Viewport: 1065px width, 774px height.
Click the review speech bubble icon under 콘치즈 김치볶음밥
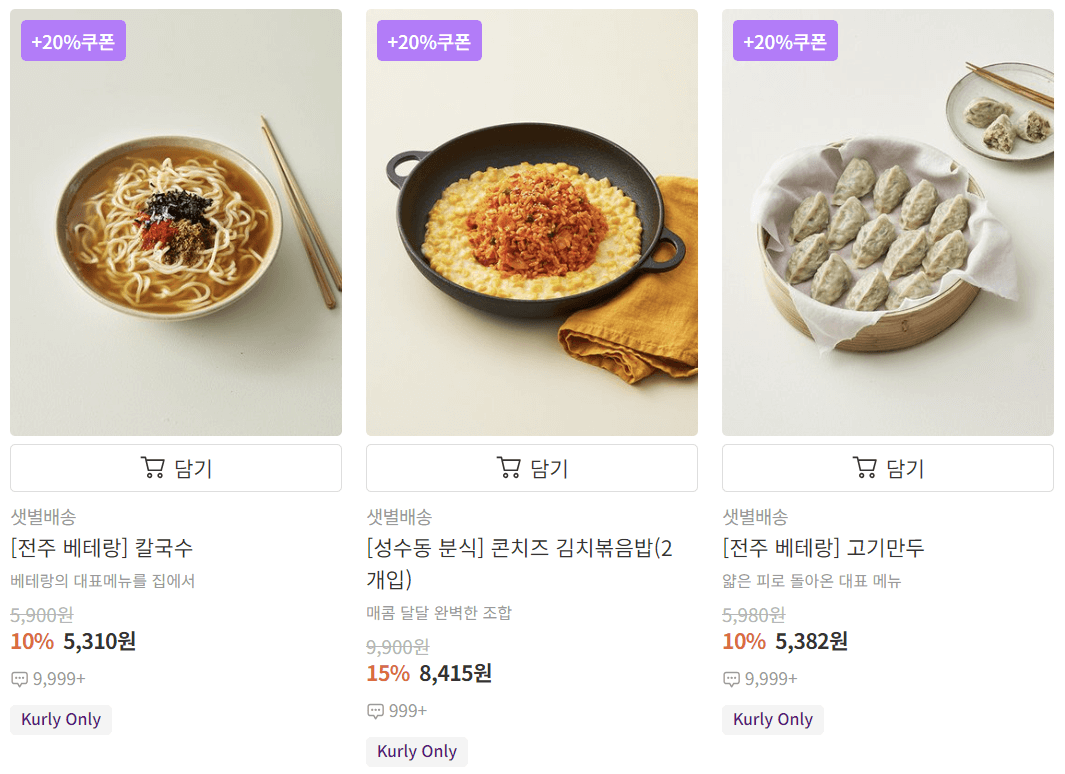click(376, 710)
